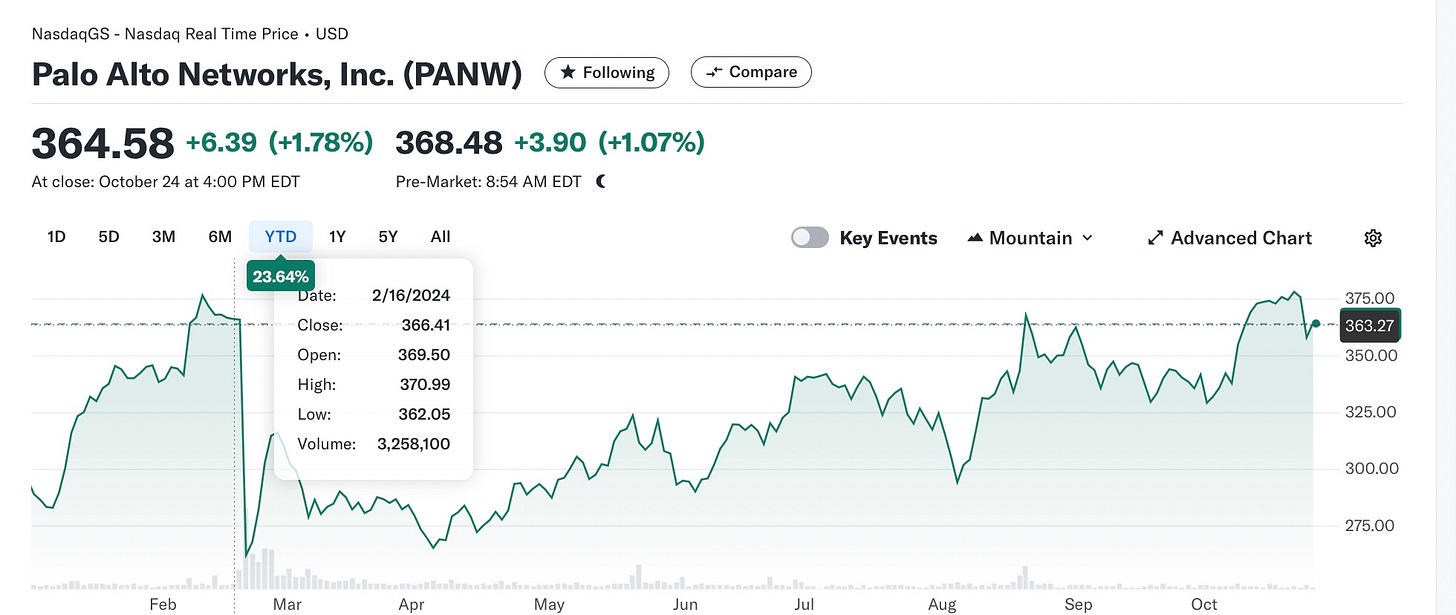Select the 3M time range
The height and width of the screenshot is (615, 1456).
click(164, 237)
